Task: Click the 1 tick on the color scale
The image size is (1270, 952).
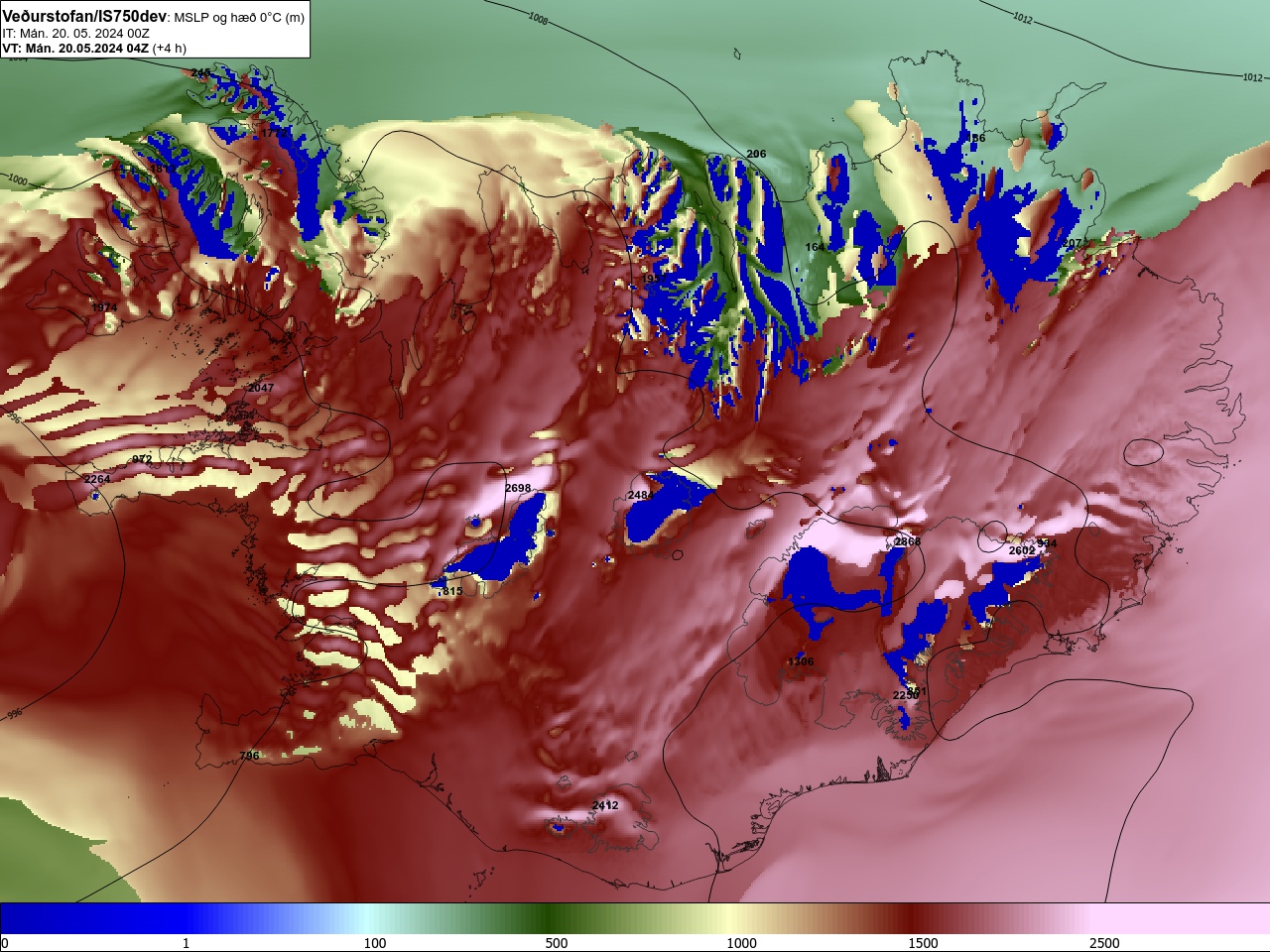Action: tap(186, 943)
